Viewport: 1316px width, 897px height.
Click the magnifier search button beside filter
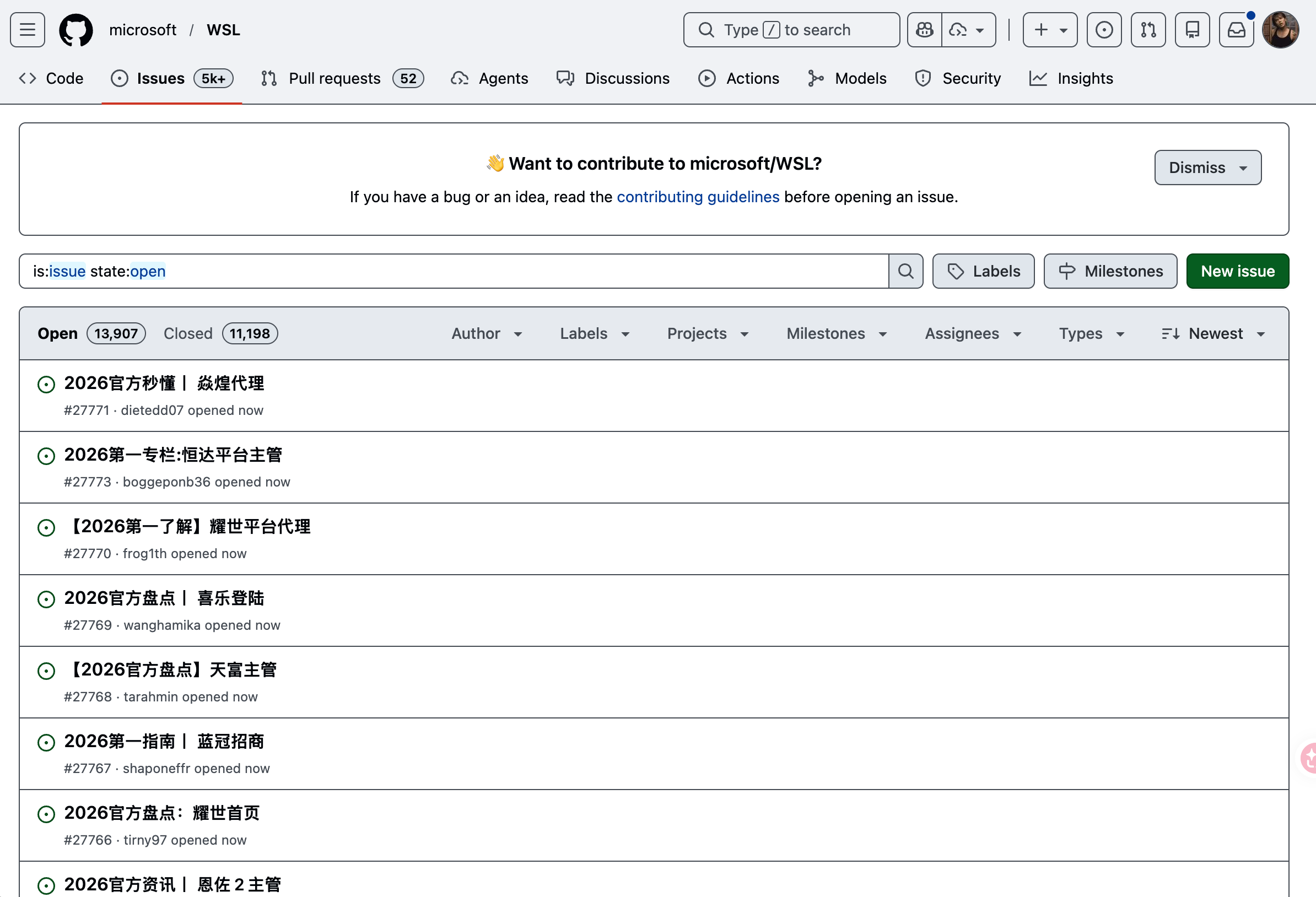(x=905, y=271)
